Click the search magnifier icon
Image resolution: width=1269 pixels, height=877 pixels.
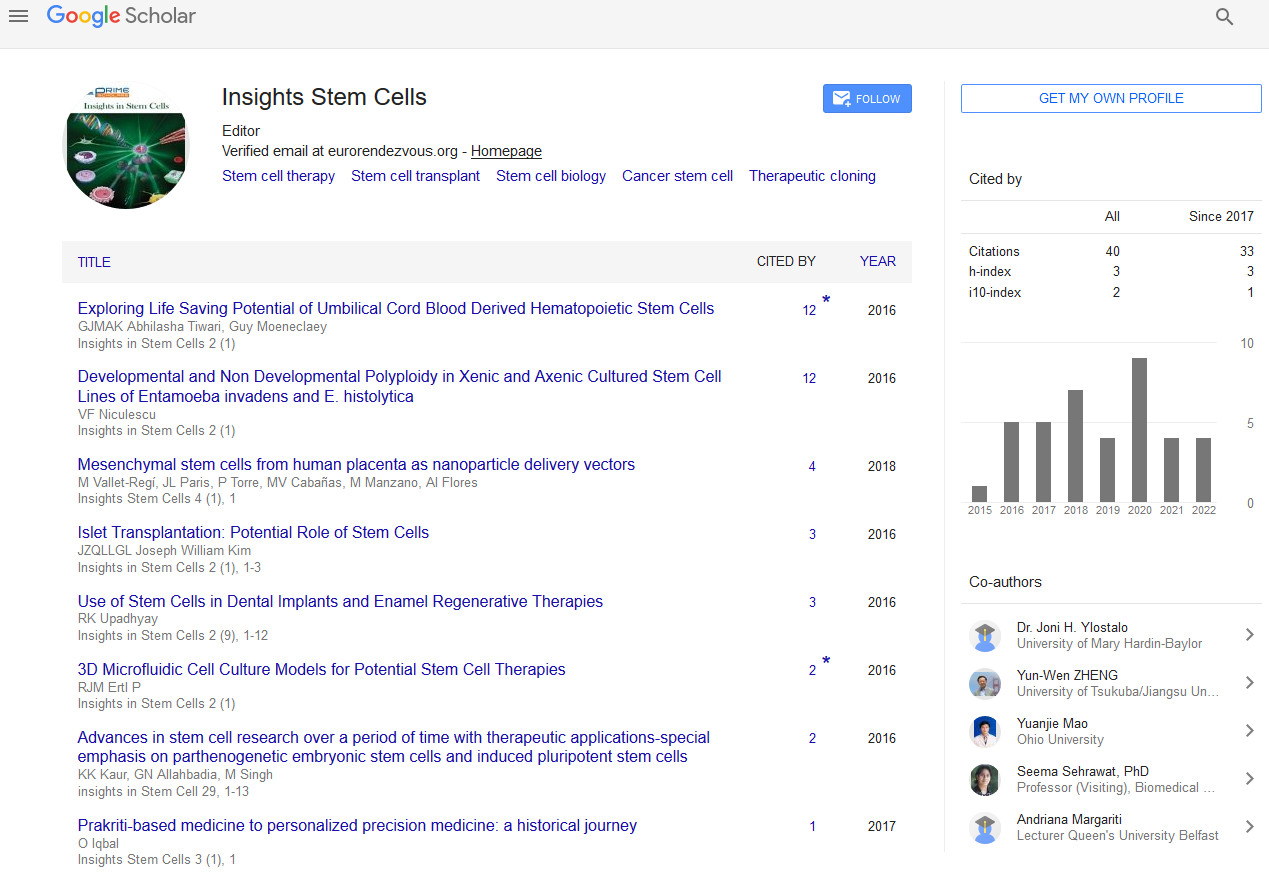click(x=1224, y=17)
